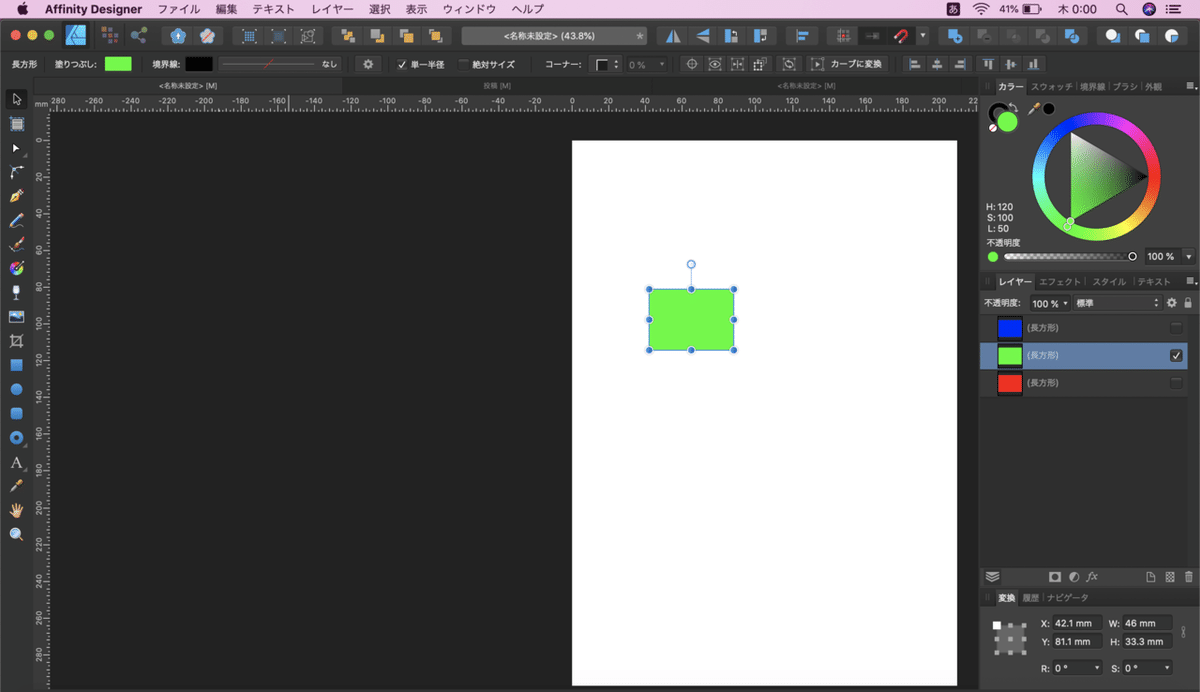Open the rotation R: 0° dropdown
Screen dimensions: 1200x692
pos(1078,668)
